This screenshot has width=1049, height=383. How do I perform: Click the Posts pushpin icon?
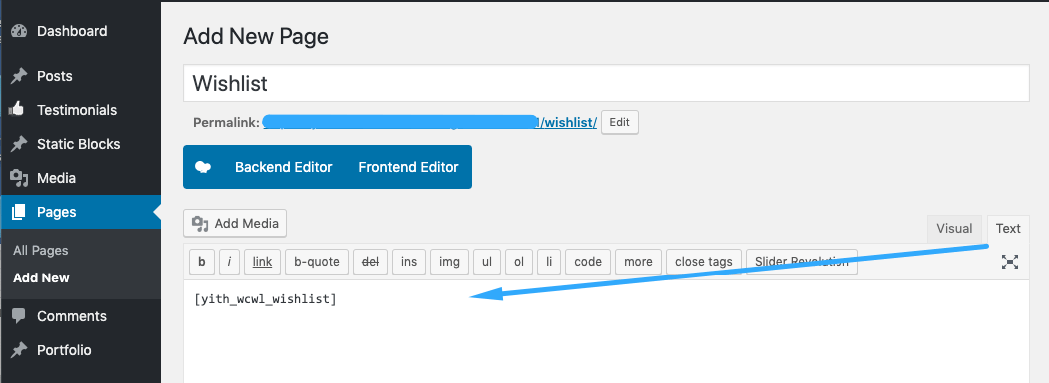[19, 76]
